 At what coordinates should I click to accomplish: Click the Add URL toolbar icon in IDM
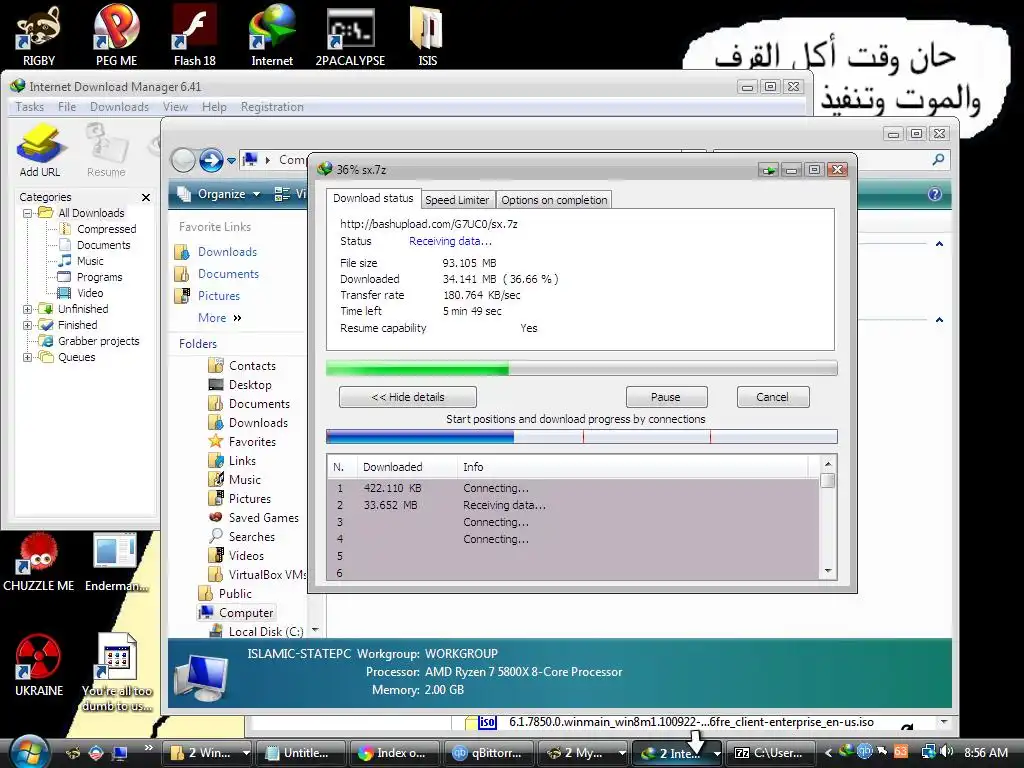pyautogui.click(x=40, y=151)
